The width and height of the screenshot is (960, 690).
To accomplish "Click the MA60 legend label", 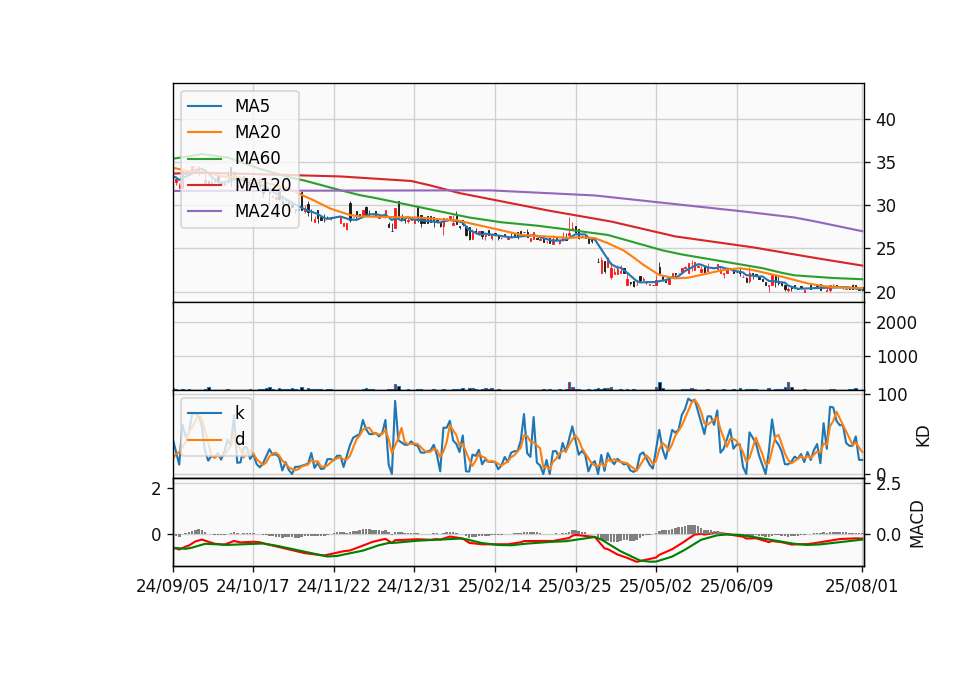I will coord(257,158).
